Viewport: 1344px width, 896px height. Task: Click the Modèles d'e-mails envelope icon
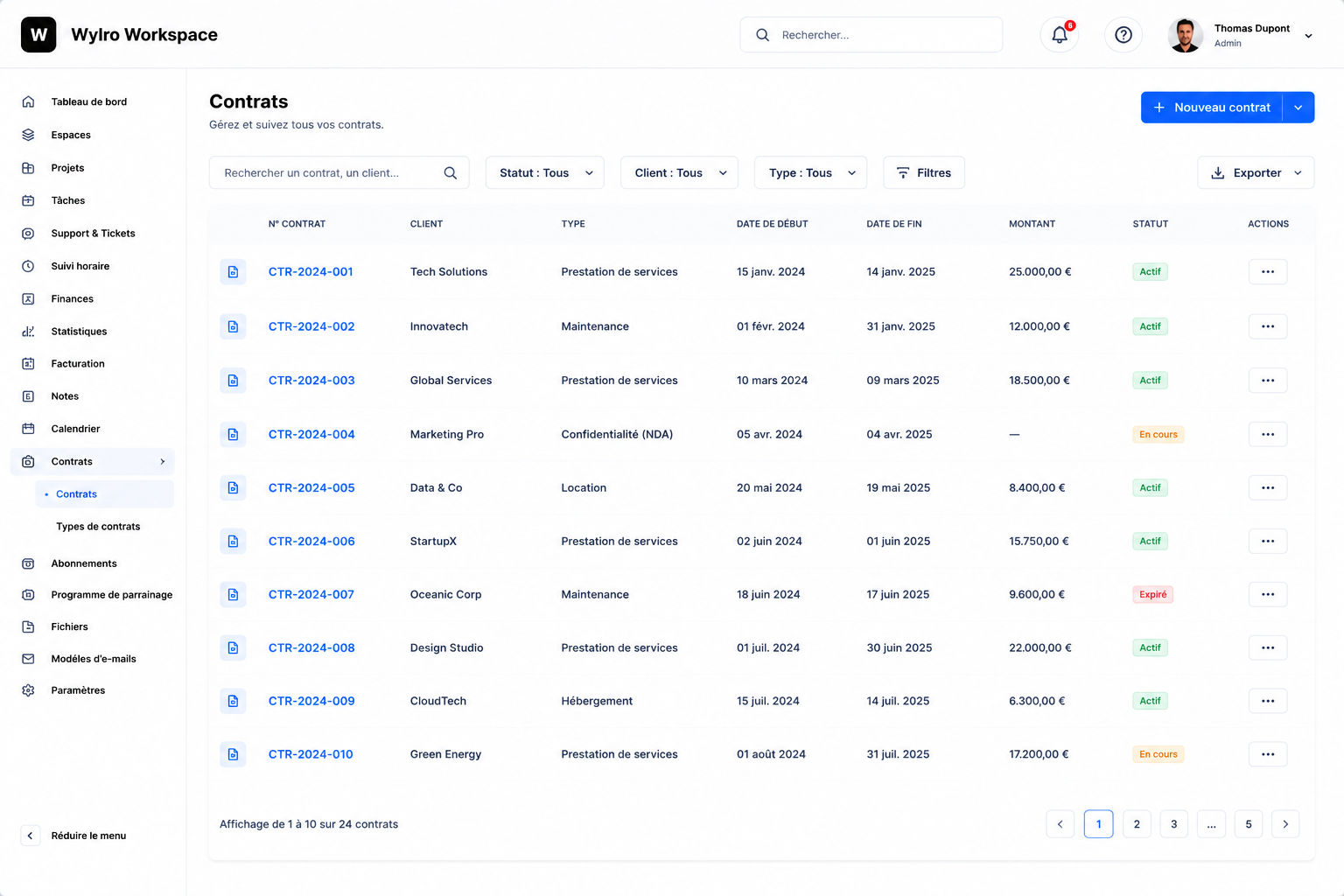click(28, 659)
